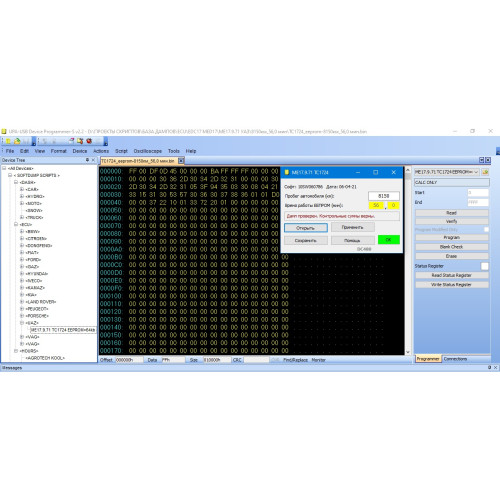Expand the LAND ROVER tree node
The width and height of the screenshot is (500, 500).
22,302
